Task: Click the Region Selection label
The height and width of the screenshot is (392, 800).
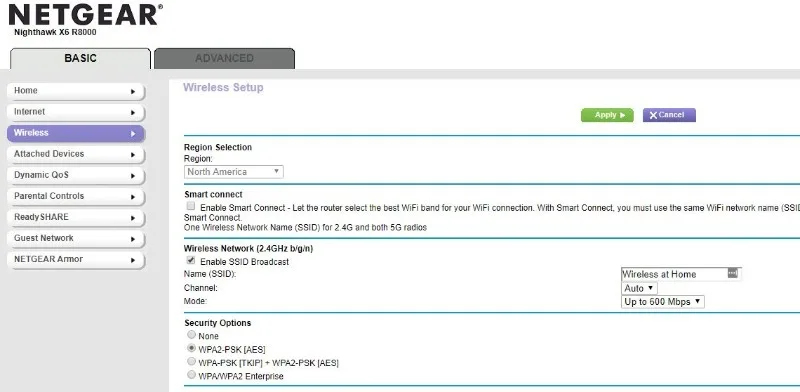Action: point(218,147)
